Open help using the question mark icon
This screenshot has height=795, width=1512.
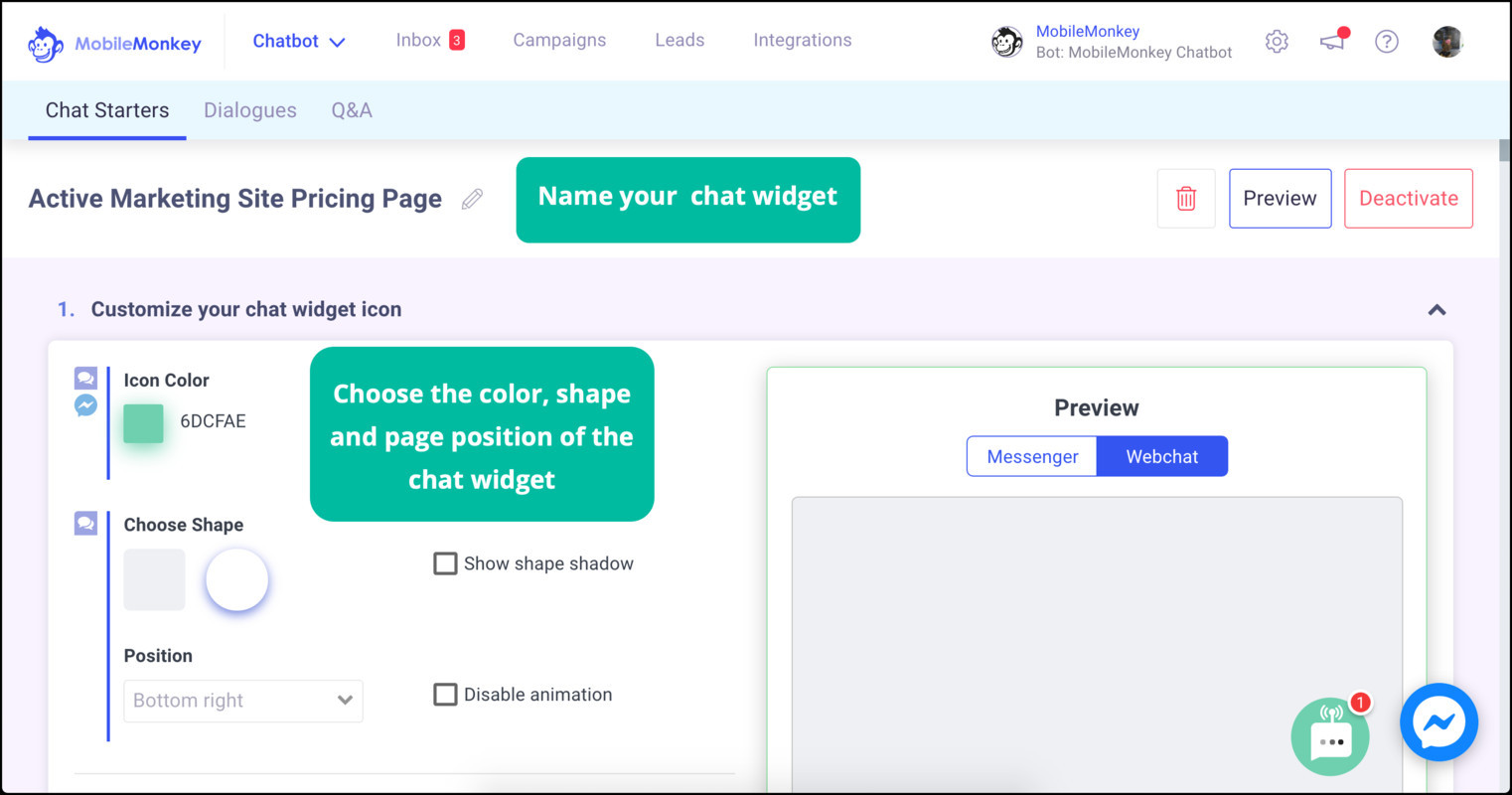click(x=1387, y=41)
